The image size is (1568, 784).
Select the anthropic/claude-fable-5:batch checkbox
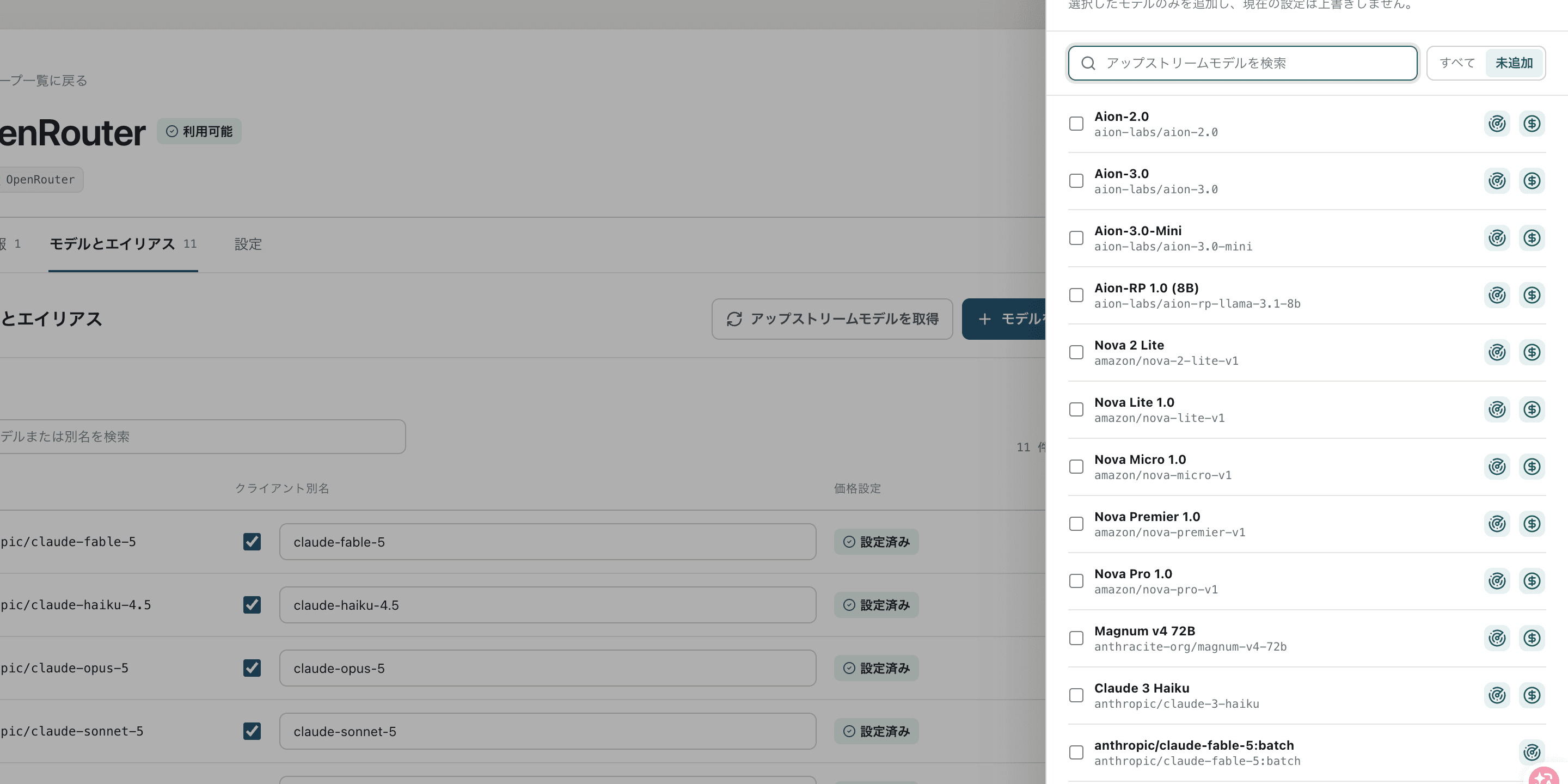coord(1076,753)
